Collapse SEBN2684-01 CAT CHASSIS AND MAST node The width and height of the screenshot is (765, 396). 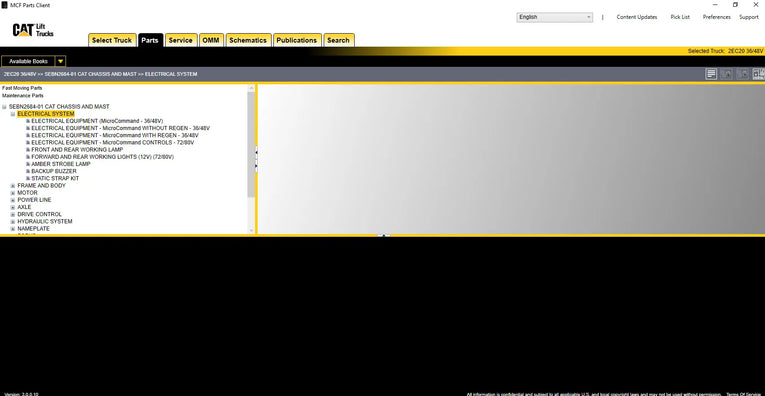(4, 107)
